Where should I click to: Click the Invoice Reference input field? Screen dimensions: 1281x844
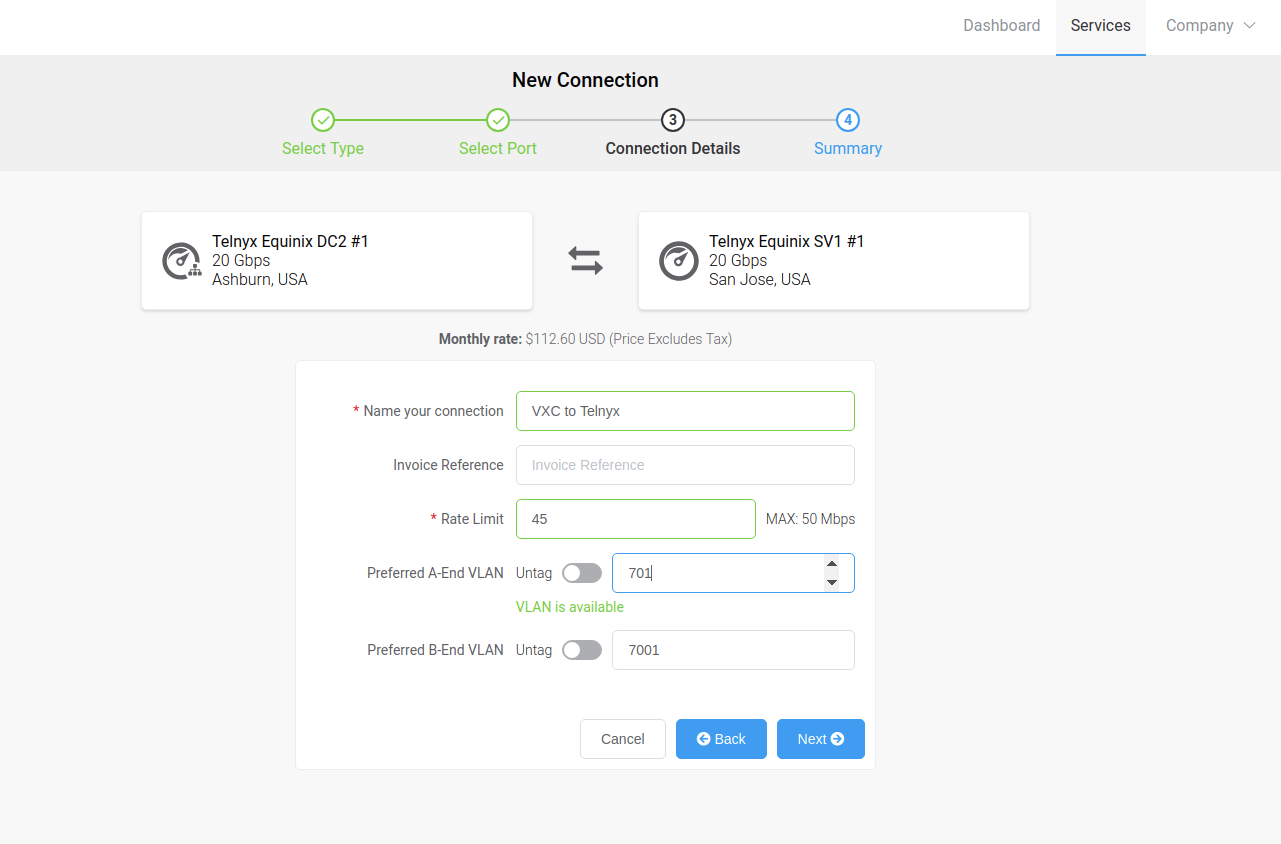(x=685, y=465)
